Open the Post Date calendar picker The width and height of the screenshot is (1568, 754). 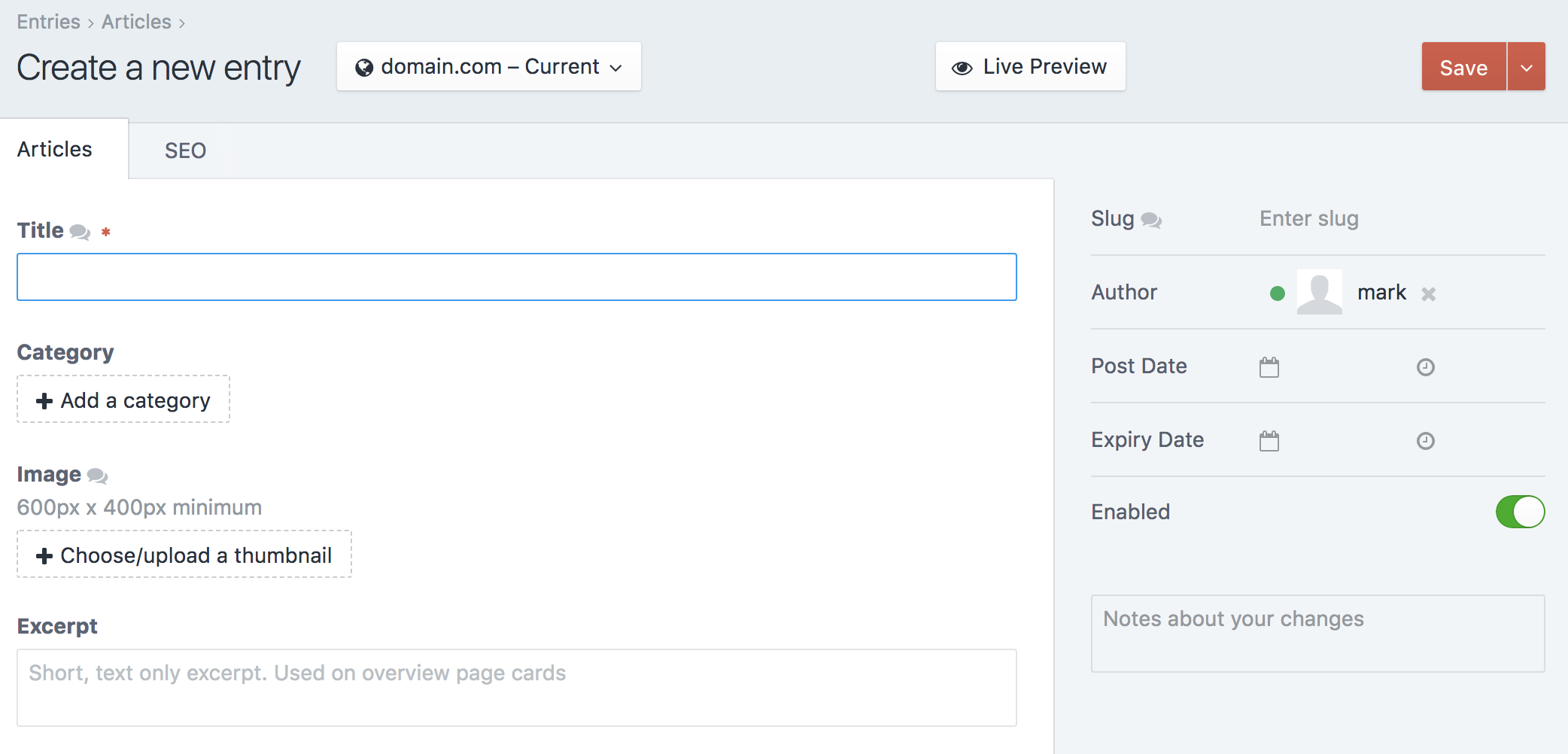(1269, 367)
